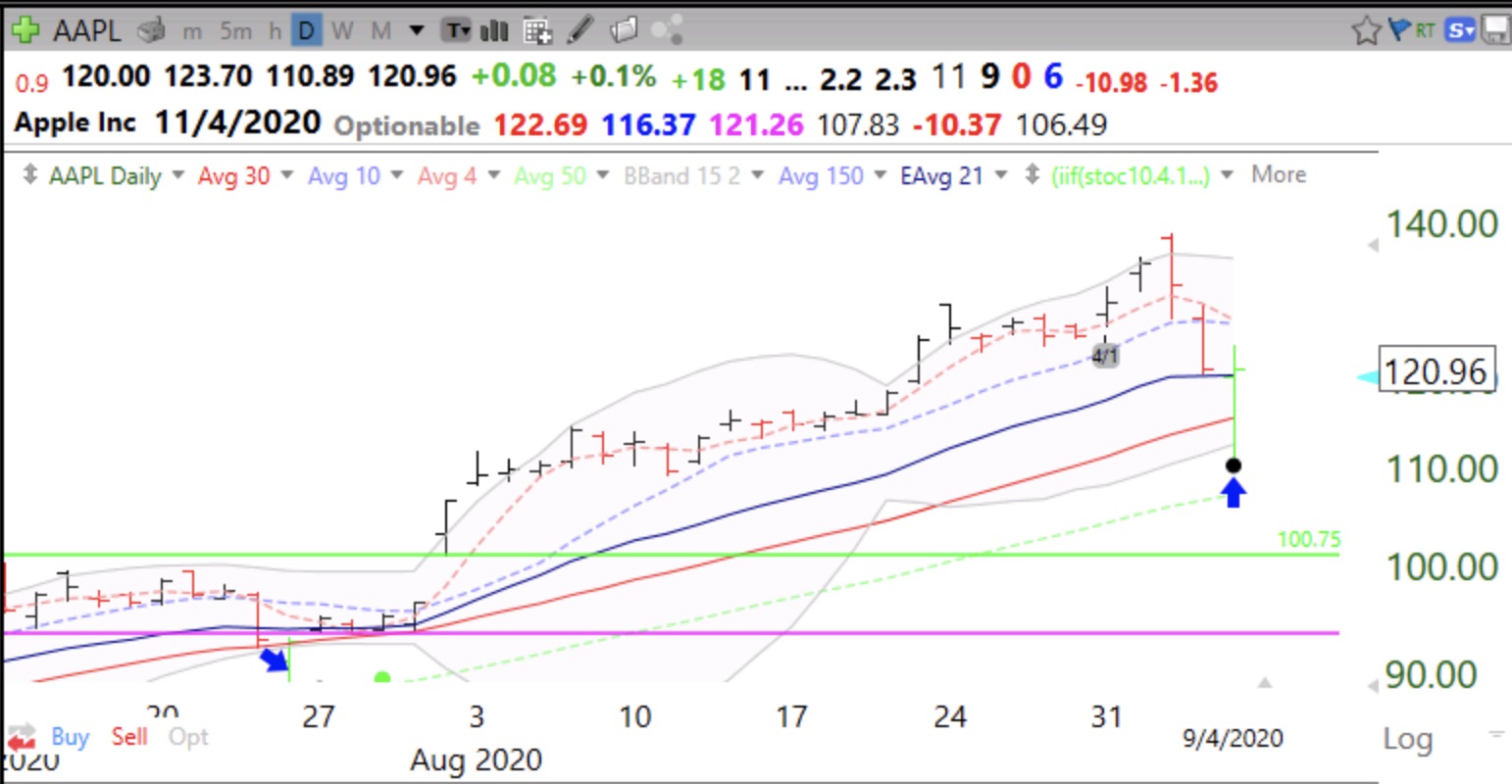Click the +0.1% percent change value

(x=614, y=75)
